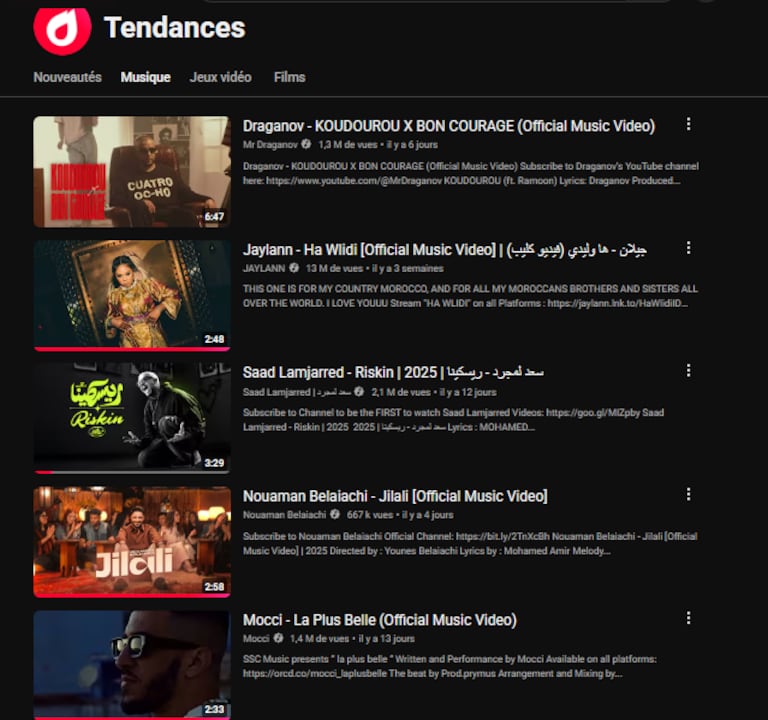This screenshot has height=720, width=768.
Task: Open more options for Draganov KOUDOUROU video
Action: tap(688, 124)
